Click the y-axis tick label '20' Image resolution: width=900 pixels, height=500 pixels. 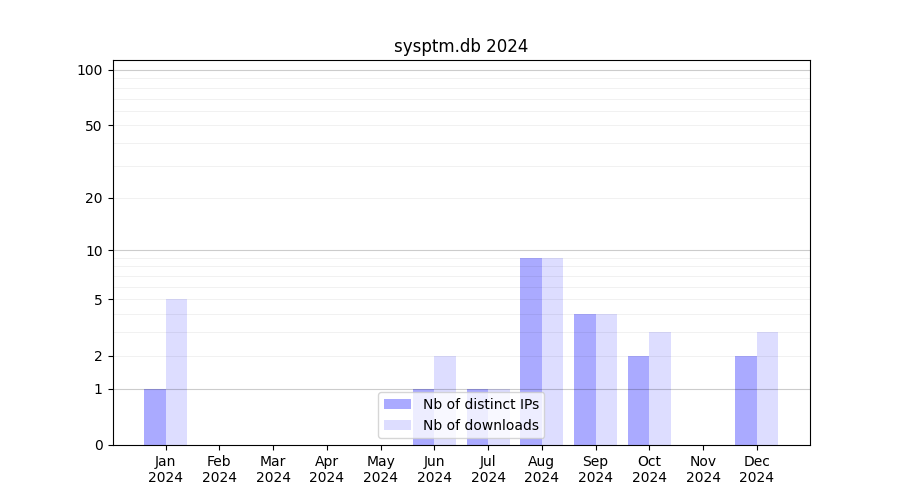tap(94, 198)
